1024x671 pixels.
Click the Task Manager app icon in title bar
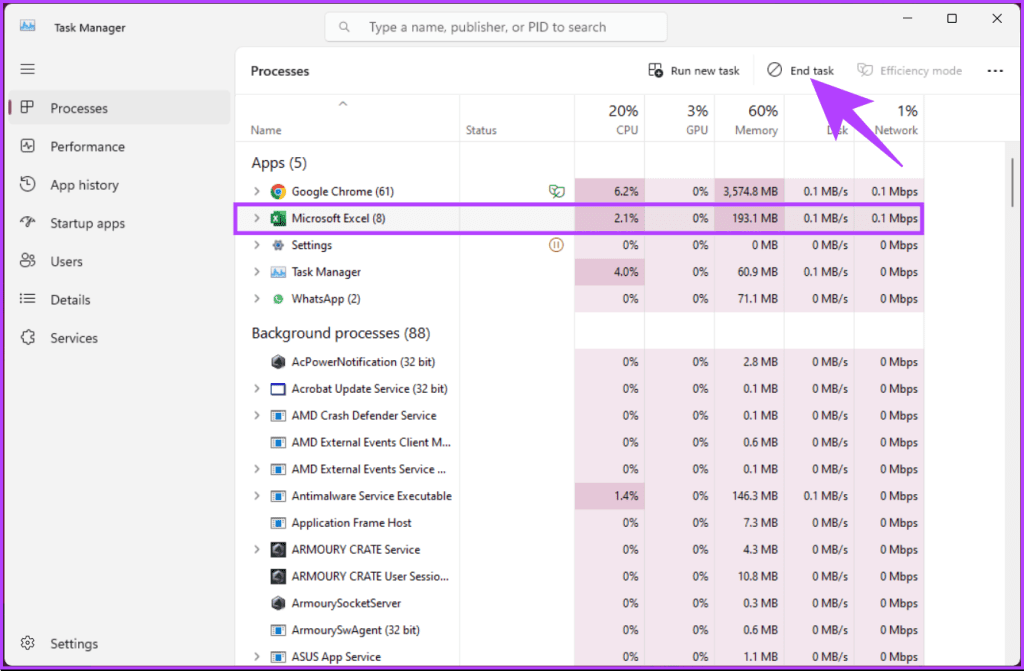pos(27,26)
